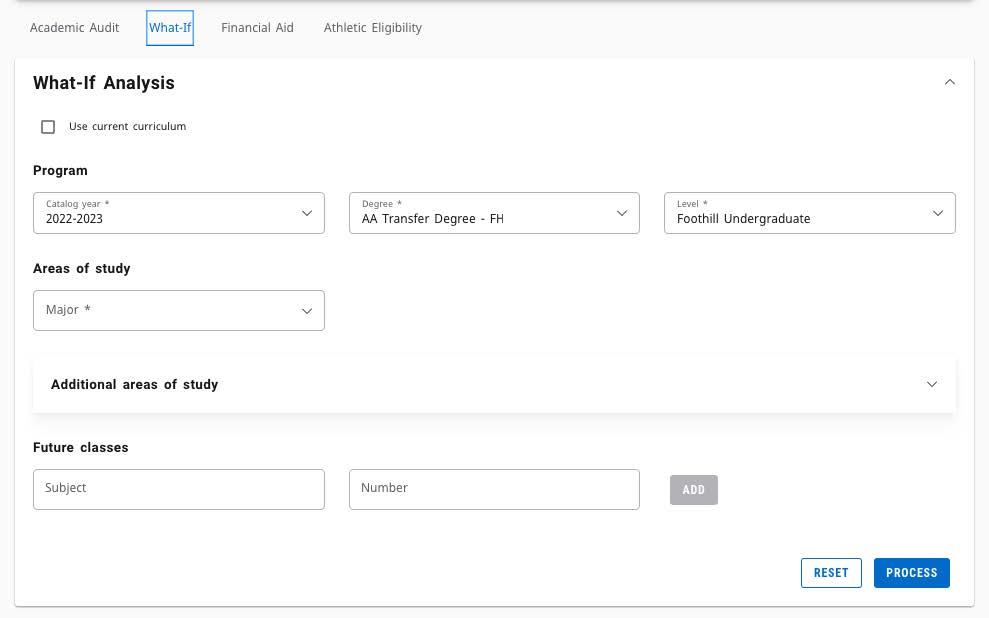Click the Level field's chevron icon
The image size is (989, 618).
tap(938, 213)
